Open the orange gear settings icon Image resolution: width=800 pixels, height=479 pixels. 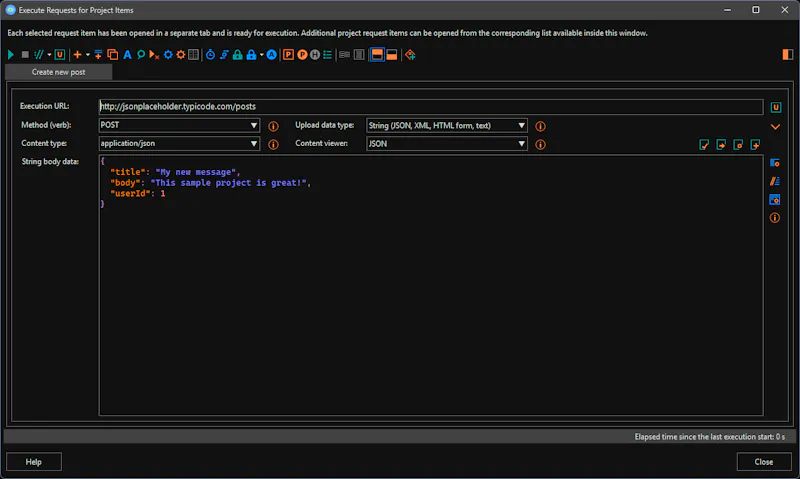click(181, 55)
